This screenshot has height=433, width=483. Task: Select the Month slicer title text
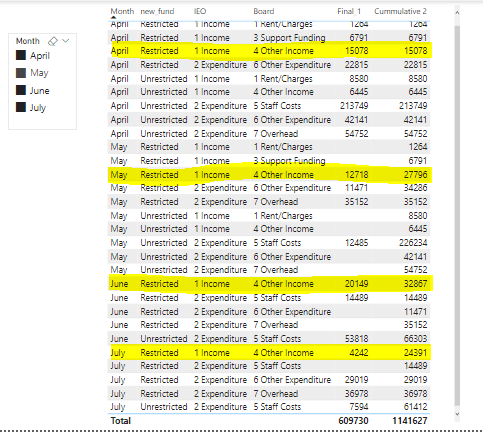coord(28,41)
